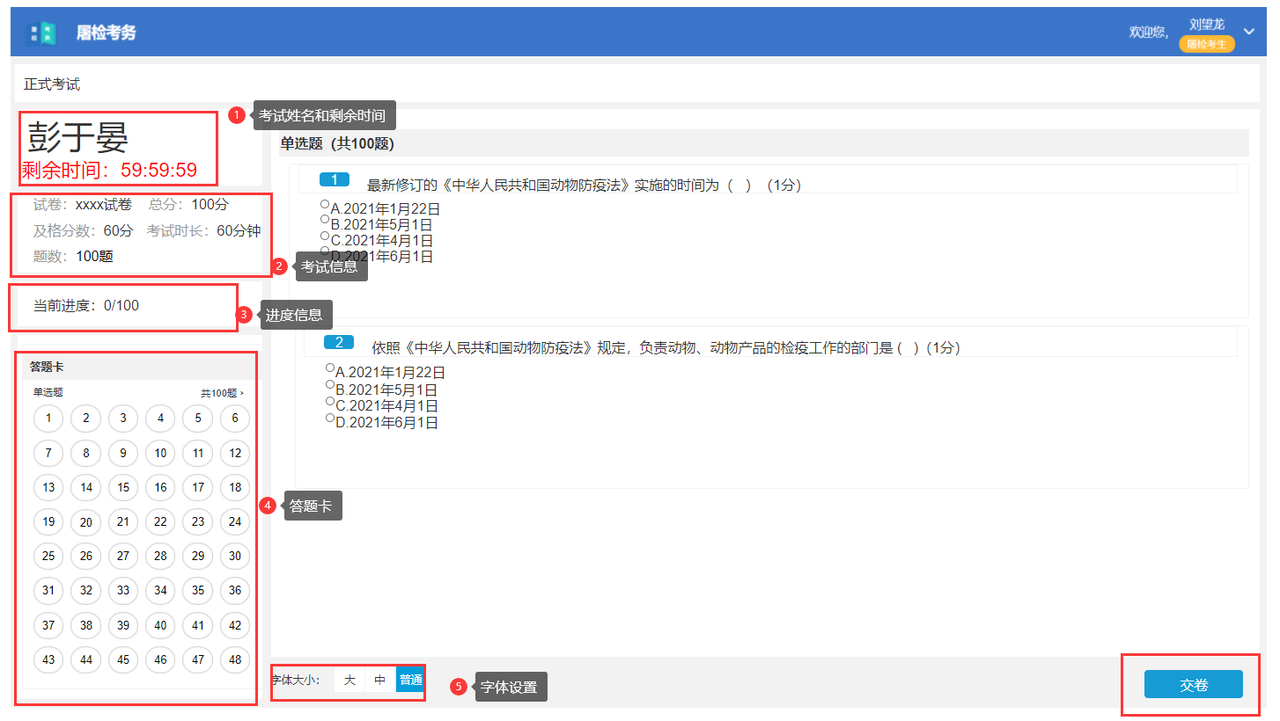This screenshot has height=721, width=1280.
Task: Set font size to 中
Action: click(x=380, y=680)
